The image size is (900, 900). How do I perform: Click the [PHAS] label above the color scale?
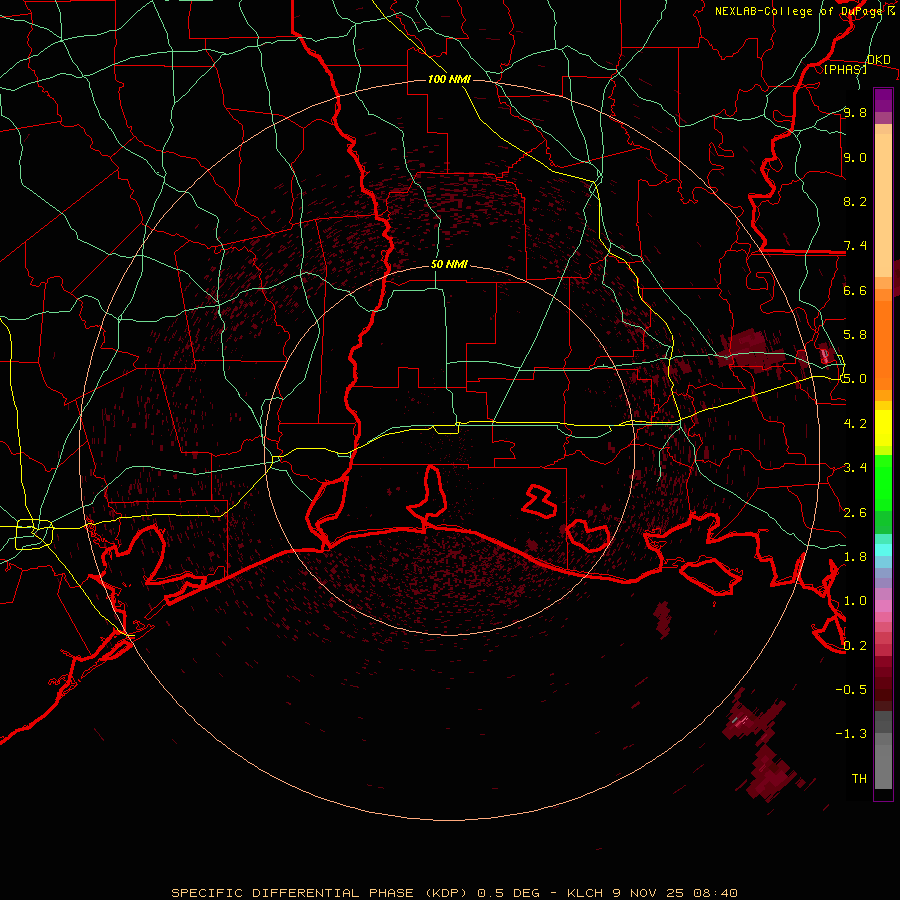click(x=845, y=69)
